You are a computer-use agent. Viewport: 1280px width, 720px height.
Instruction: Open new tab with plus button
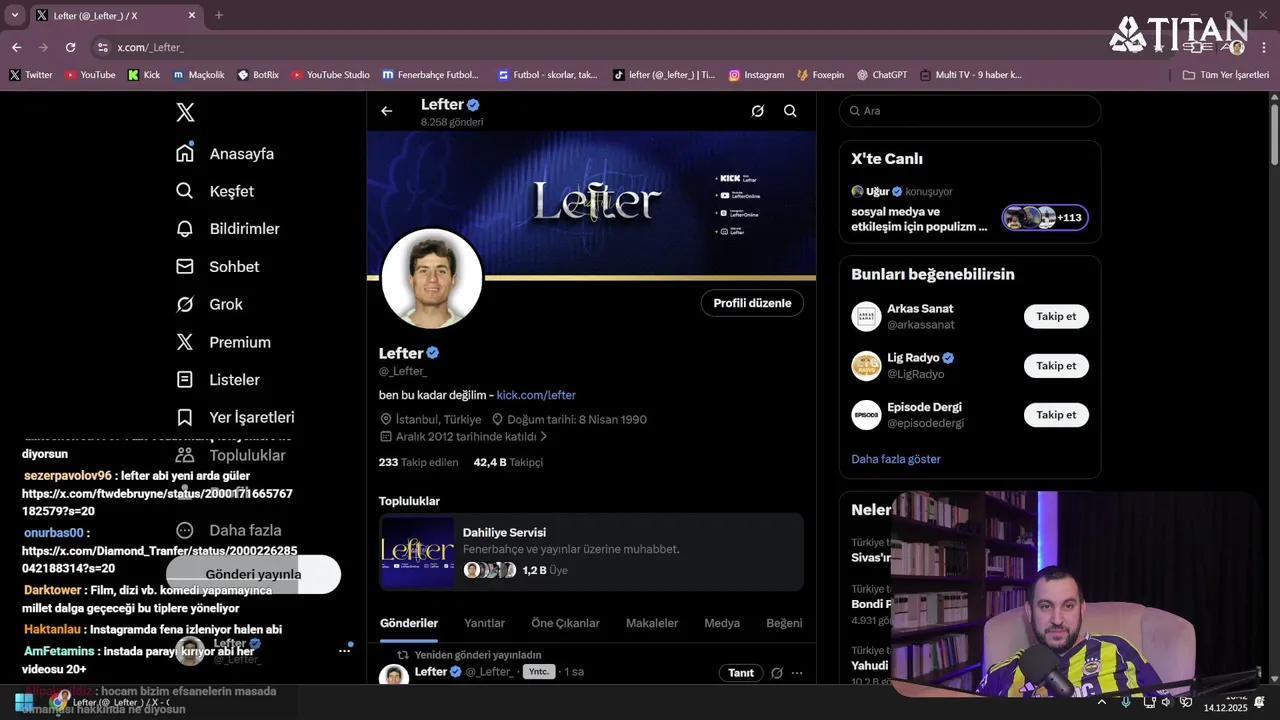[x=219, y=15]
